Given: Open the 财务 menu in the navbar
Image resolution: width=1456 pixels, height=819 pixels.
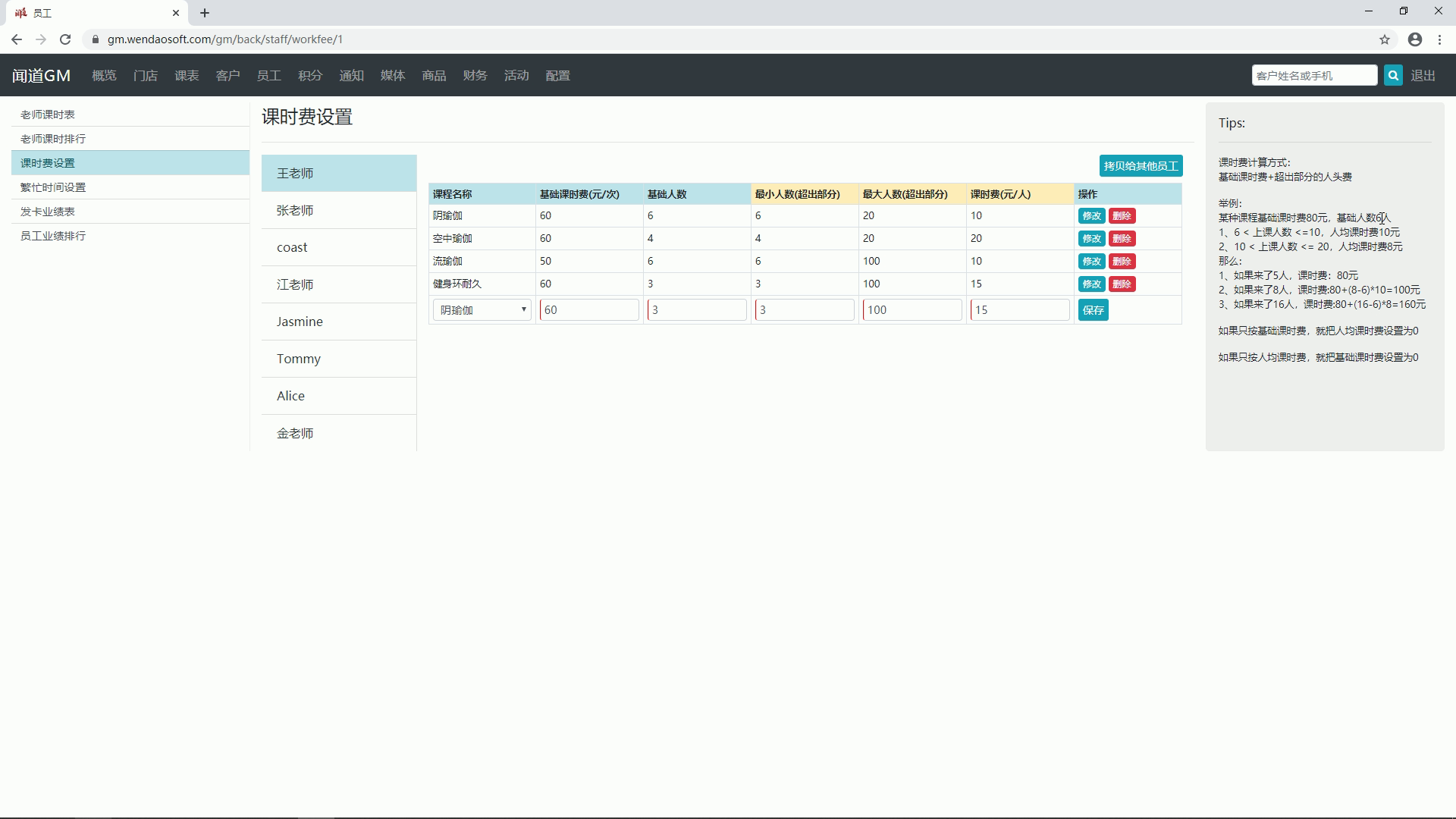Looking at the screenshot, I should tap(475, 76).
